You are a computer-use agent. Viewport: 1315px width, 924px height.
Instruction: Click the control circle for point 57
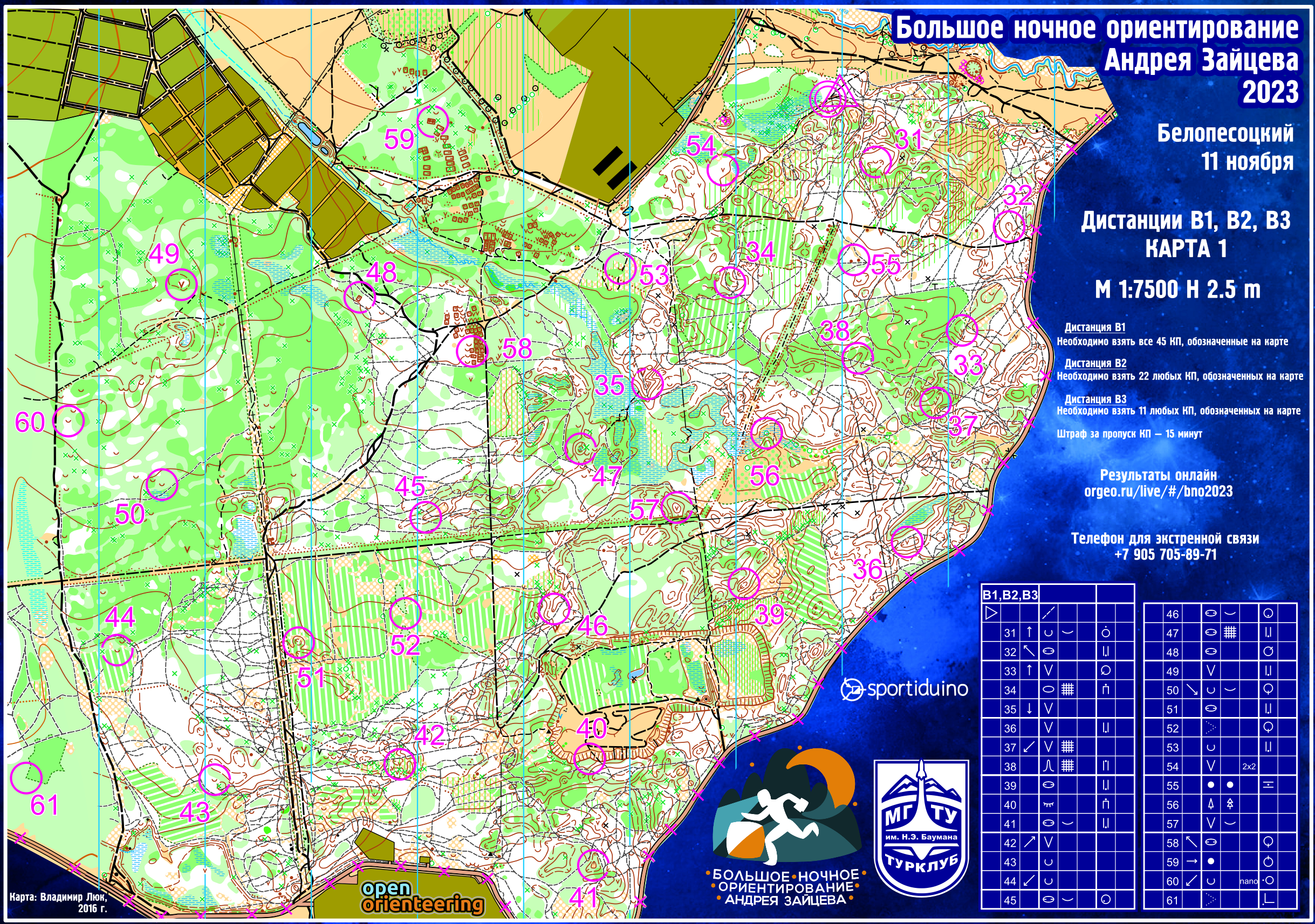click(x=676, y=507)
